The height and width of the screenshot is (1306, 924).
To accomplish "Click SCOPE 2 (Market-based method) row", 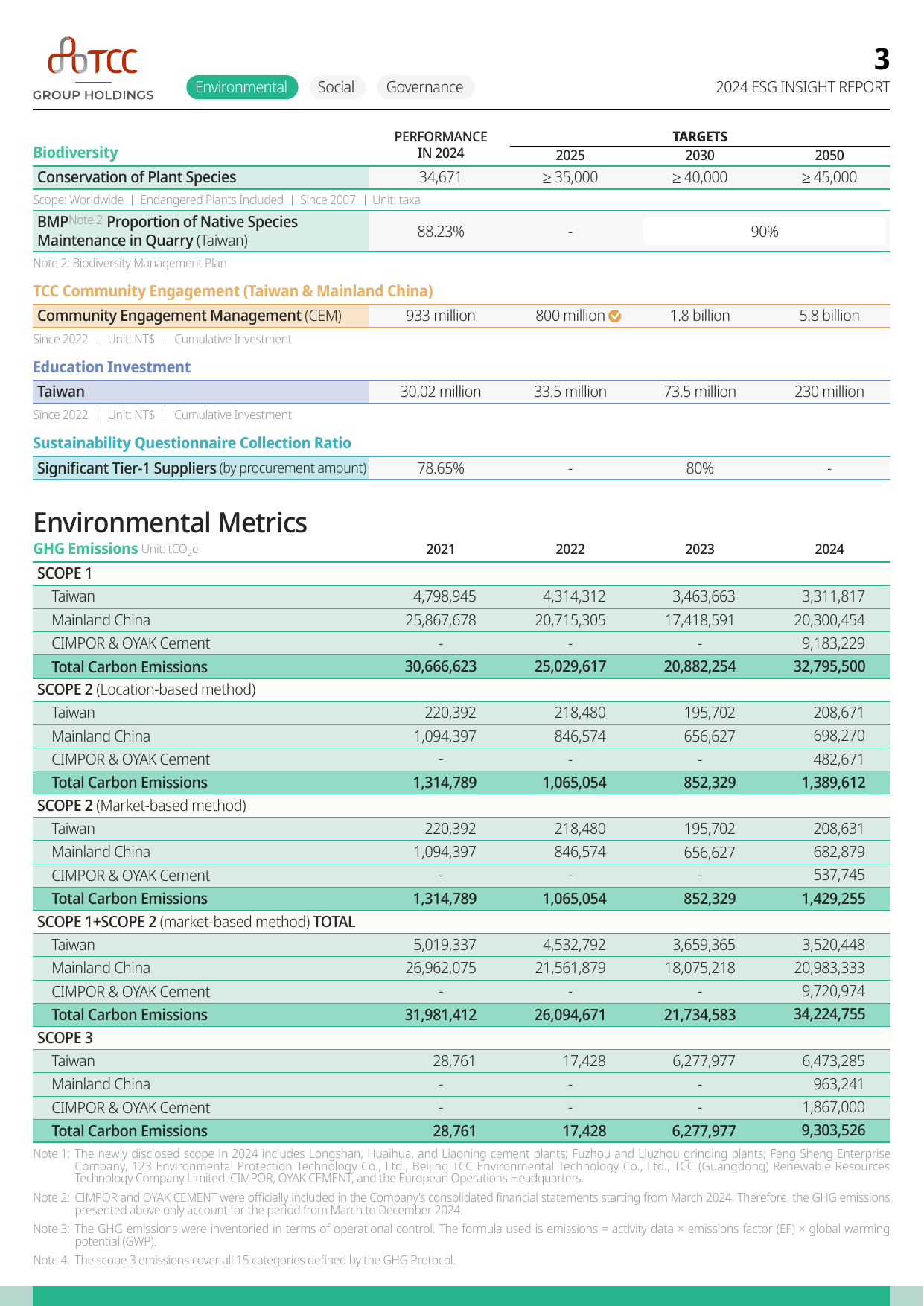I will tap(462, 806).
